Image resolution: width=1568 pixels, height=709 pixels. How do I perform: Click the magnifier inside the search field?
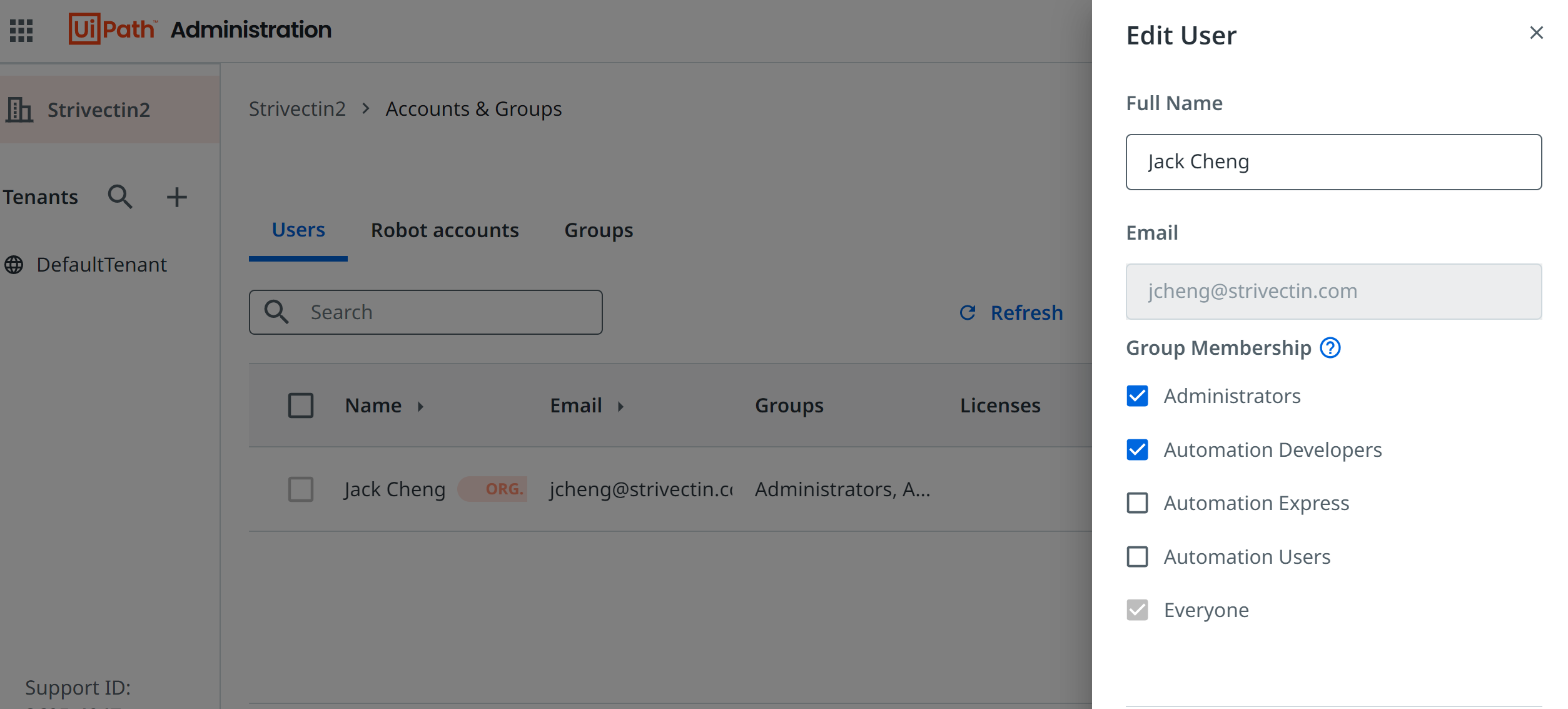(x=277, y=312)
